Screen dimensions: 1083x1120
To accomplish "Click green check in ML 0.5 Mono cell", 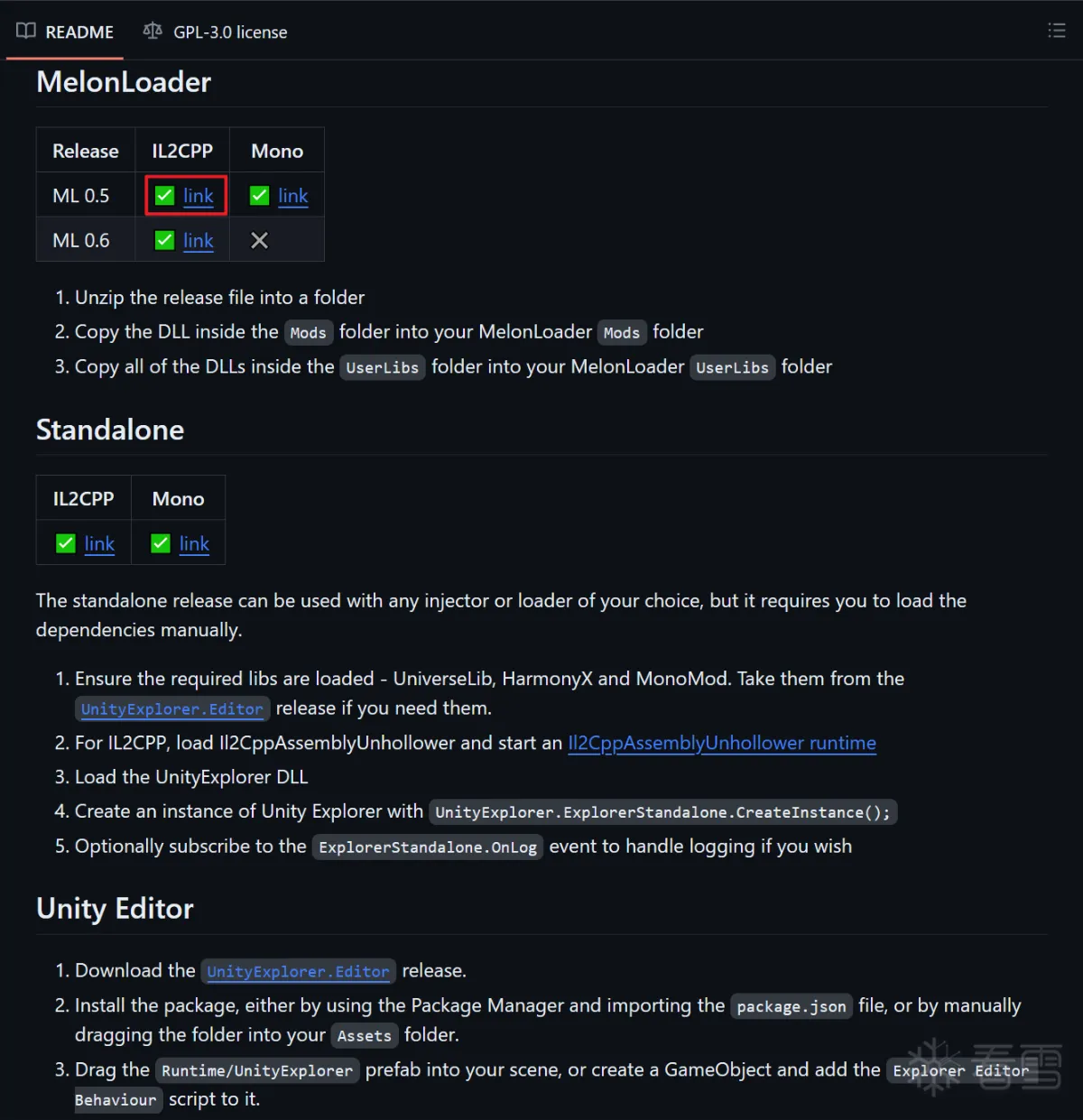I will pyautogui.click(x=259, y=196).
